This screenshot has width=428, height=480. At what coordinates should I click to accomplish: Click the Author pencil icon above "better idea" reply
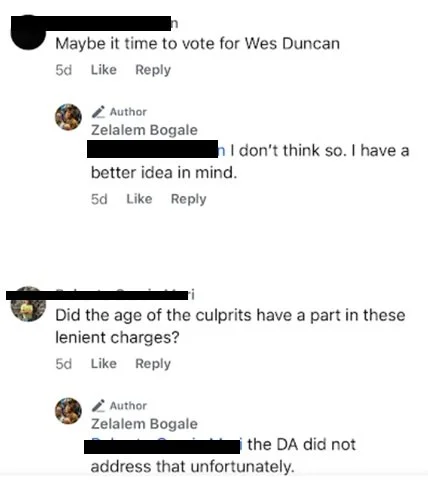pyautogui.click(x=98, y=112)
